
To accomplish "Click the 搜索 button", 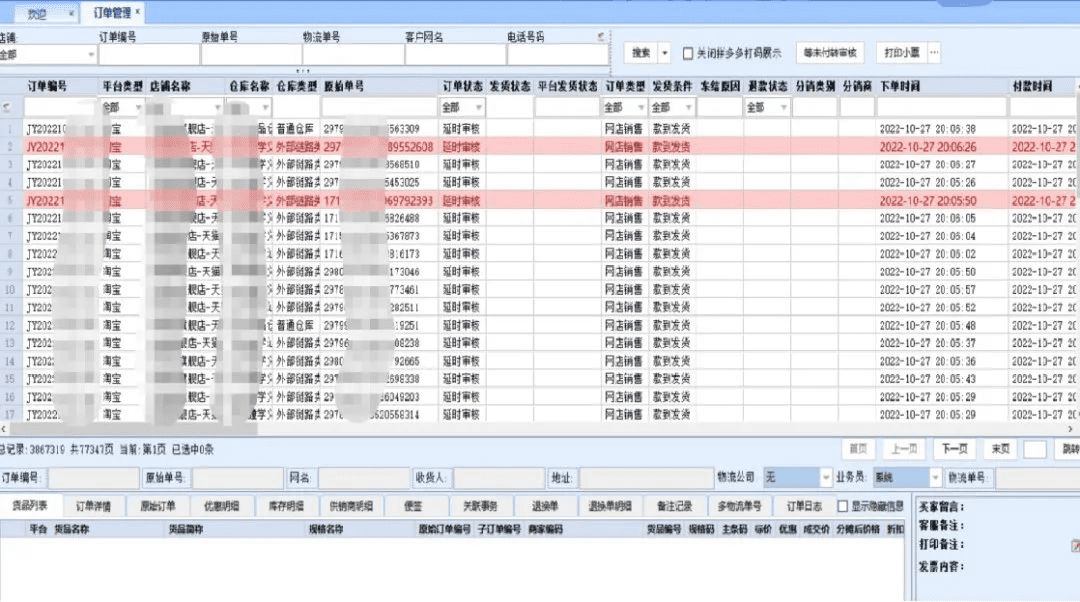I will (x=641, y=52).
